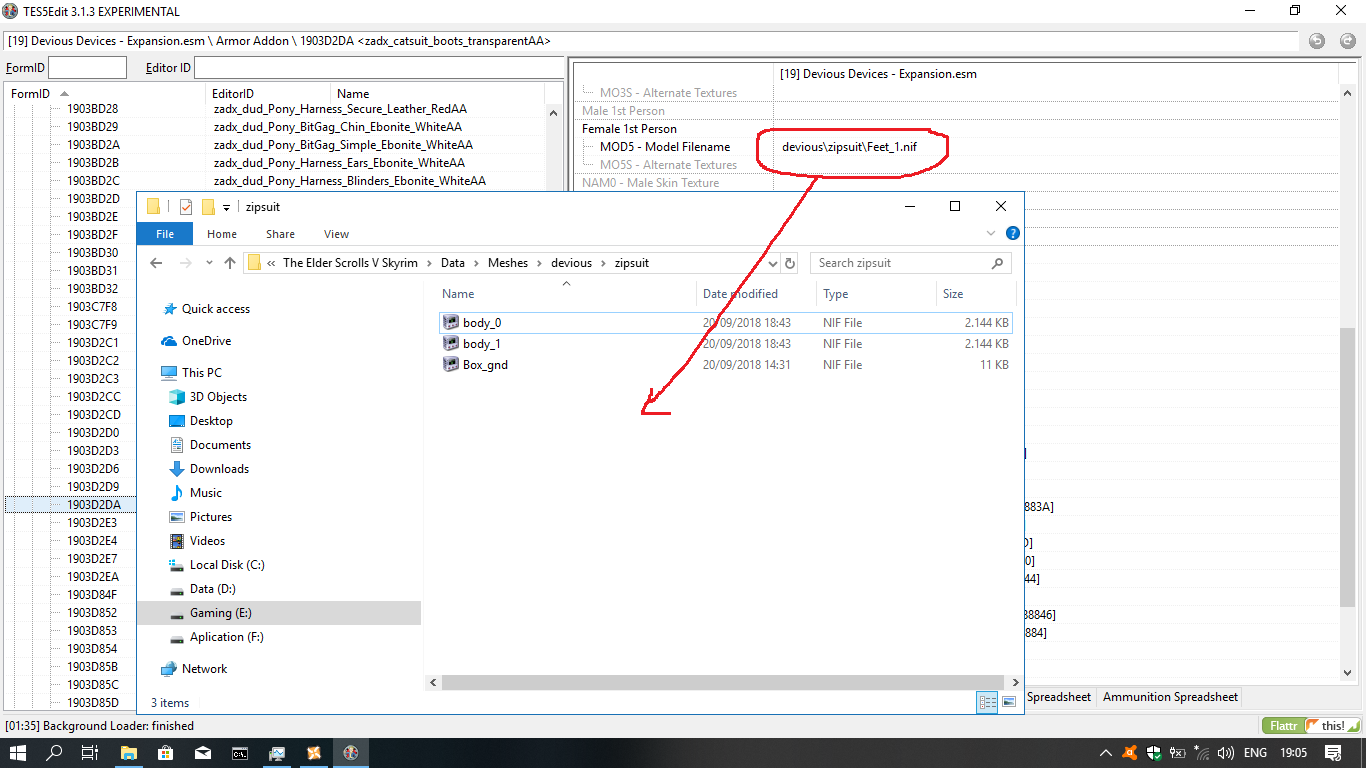Select the Ammunition Spreadsheet tab
The height and width of the screenshot is (768, 1366).
pyautogui.click(x=1170, y=697)
